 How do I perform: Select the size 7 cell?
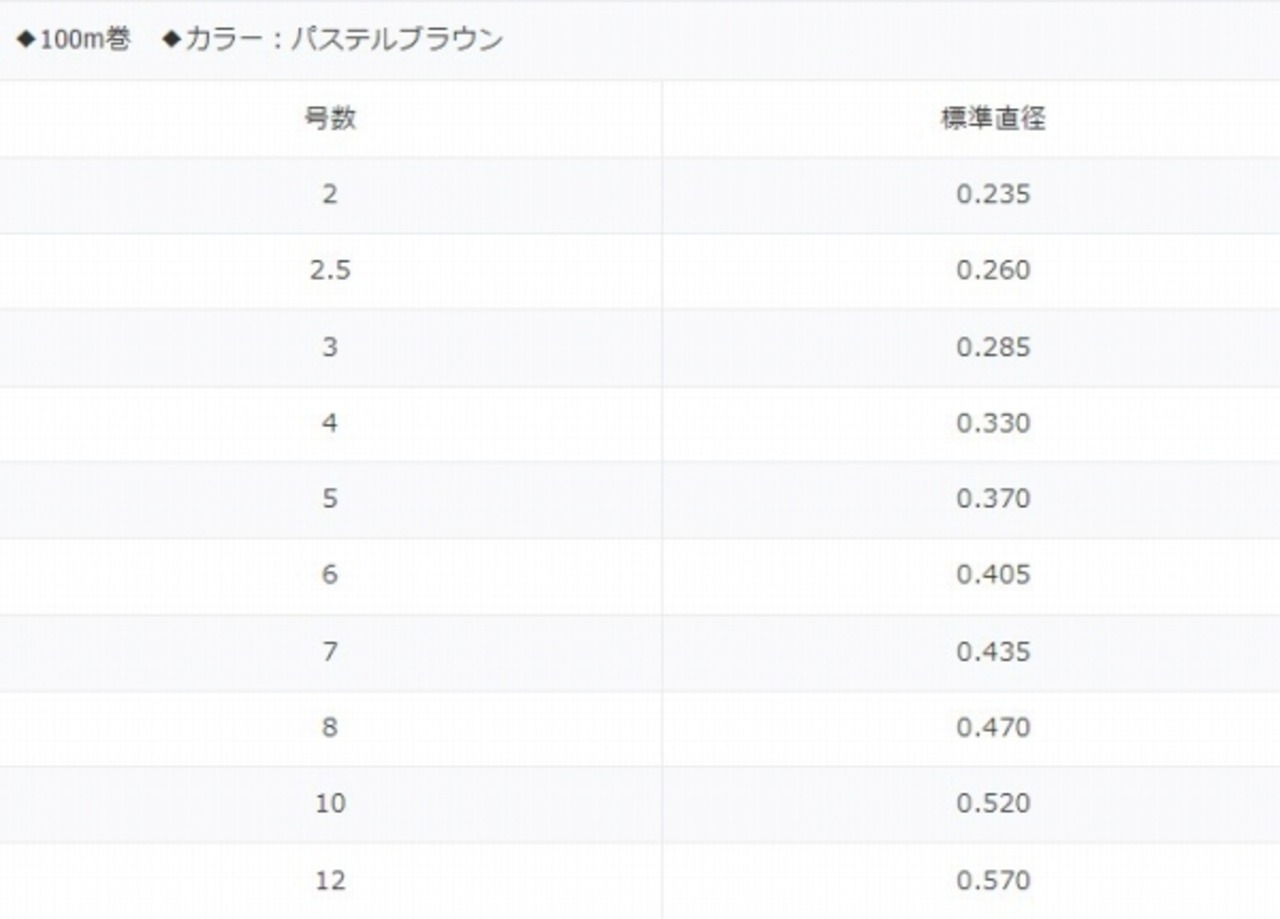tap(330, 652)
